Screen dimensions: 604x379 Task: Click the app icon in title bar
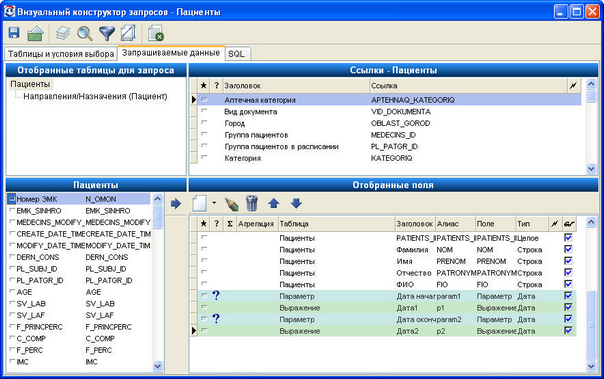(9, 12)
